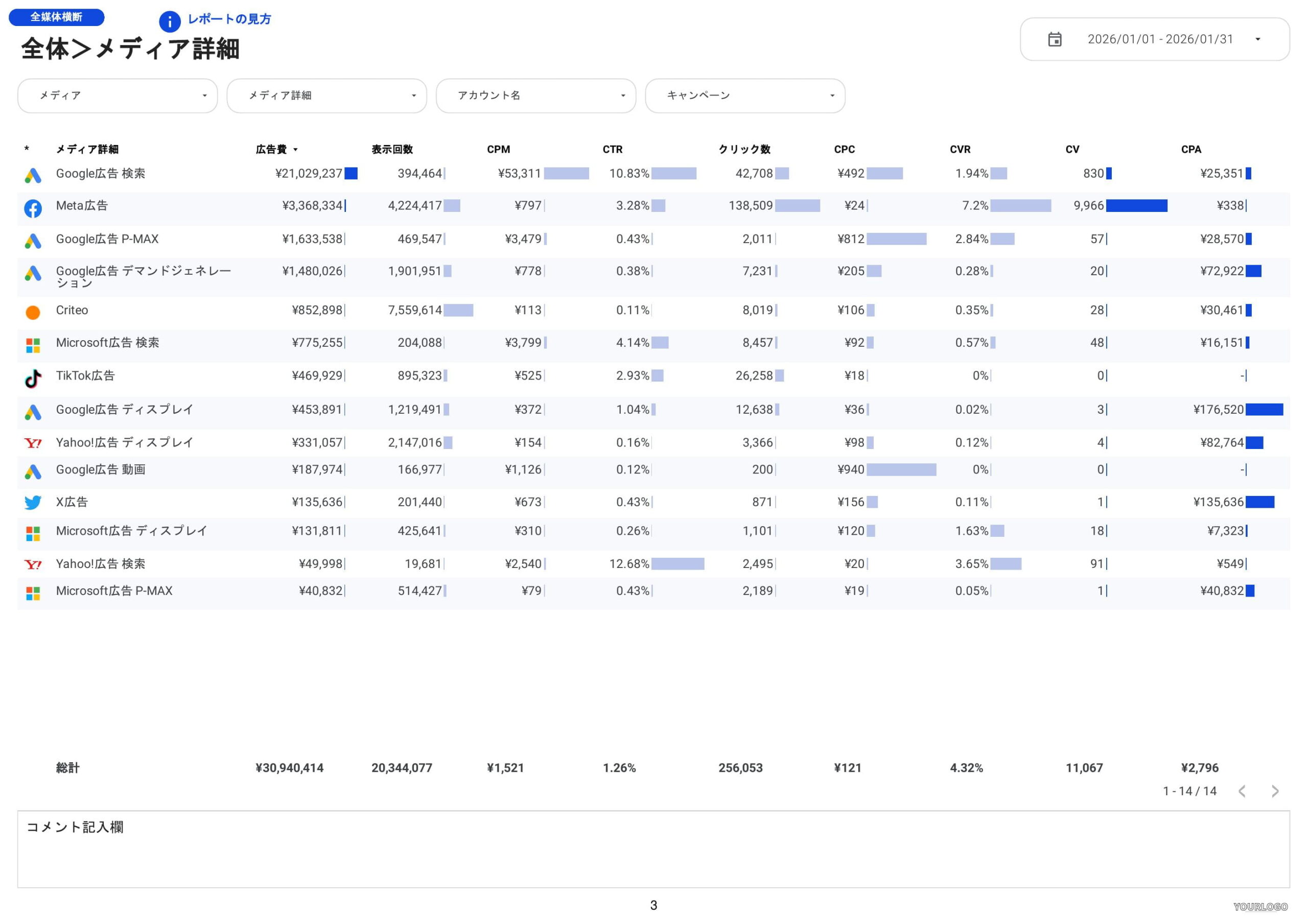The width and height of the screenshot is (1308, 924).
Task: Click the TikTok広告 logo icon
Action: pos(33,378)
